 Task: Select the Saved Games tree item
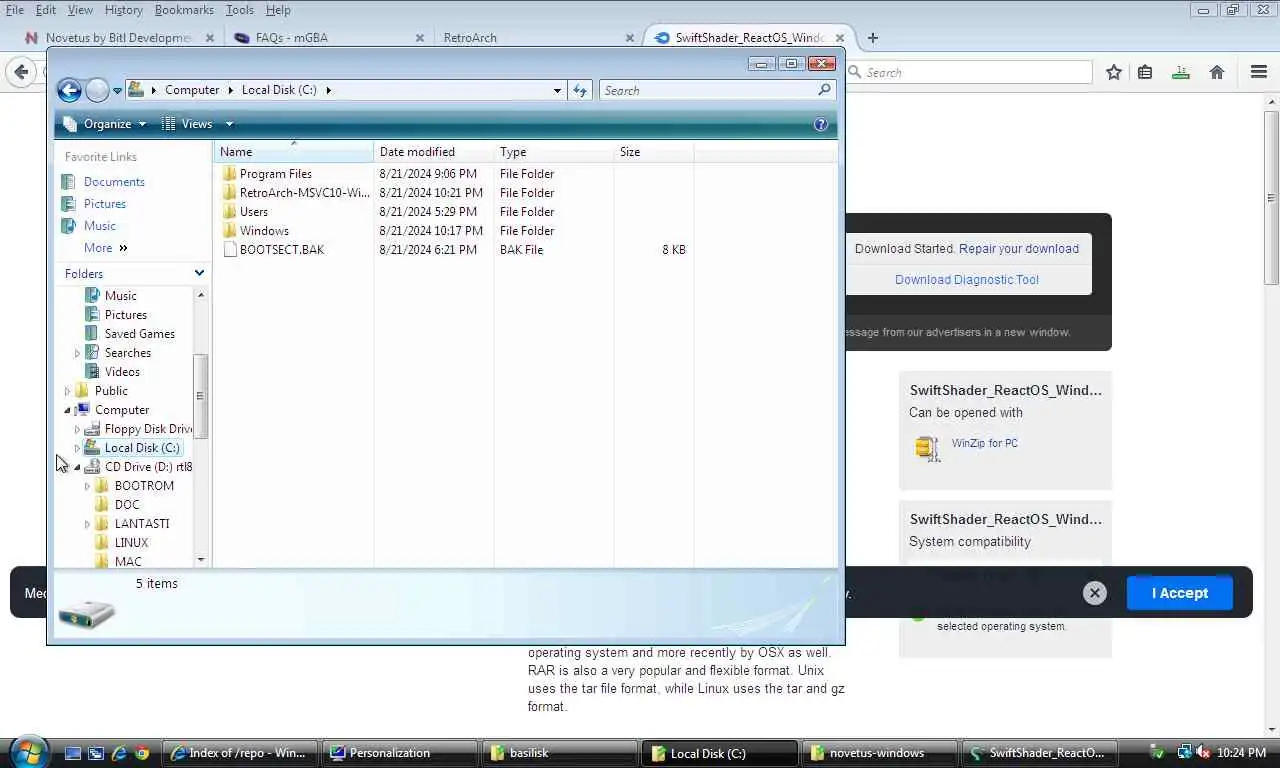[140, 334]
